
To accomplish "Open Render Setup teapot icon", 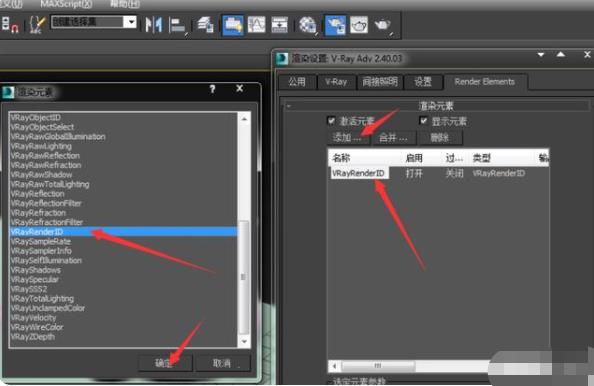I will coord(335,25).
